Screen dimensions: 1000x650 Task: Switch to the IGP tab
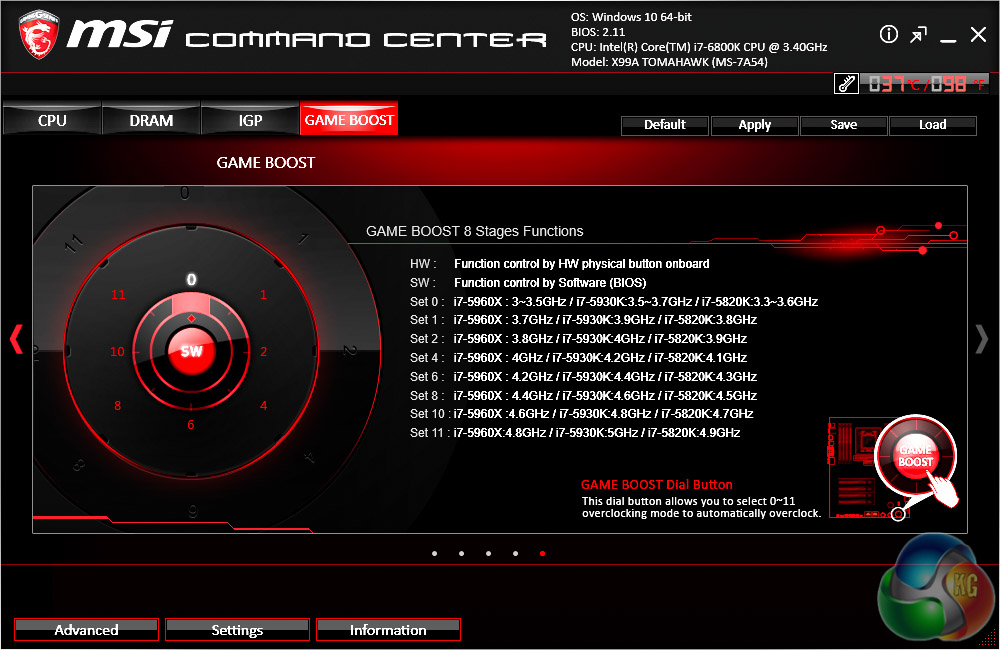tap(250, 121)
